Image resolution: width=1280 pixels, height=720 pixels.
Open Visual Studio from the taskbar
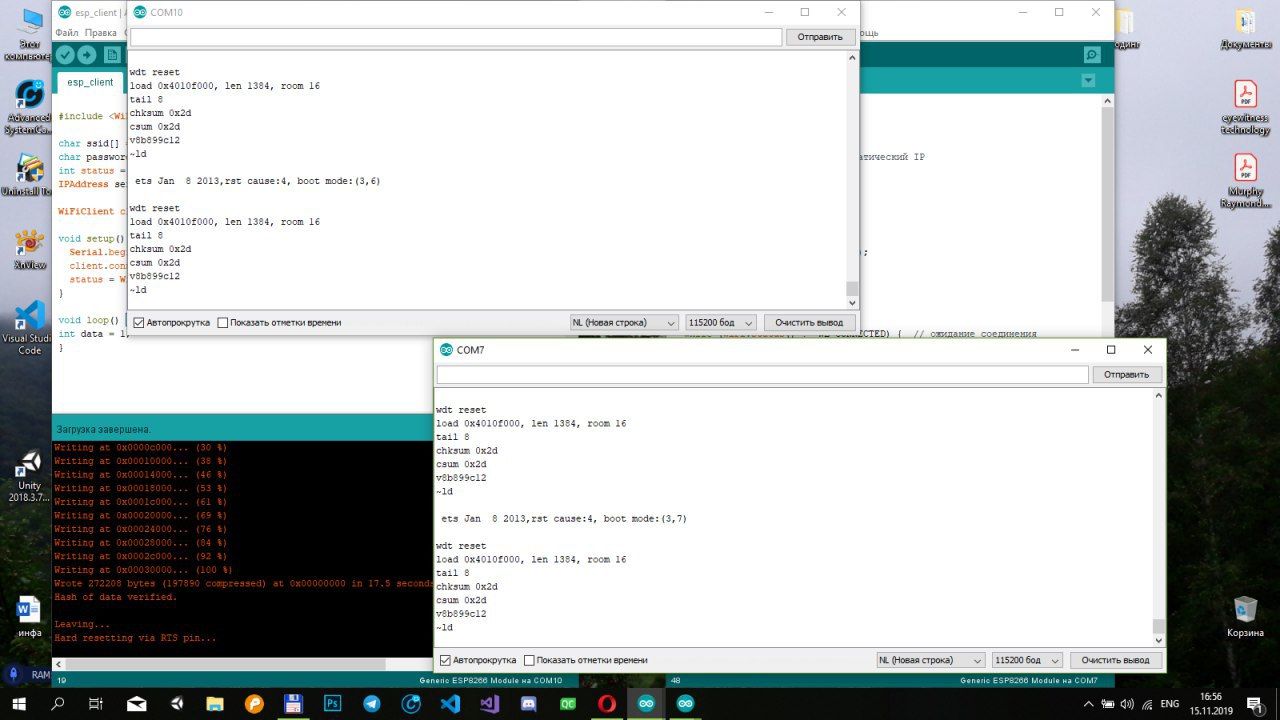489,704
